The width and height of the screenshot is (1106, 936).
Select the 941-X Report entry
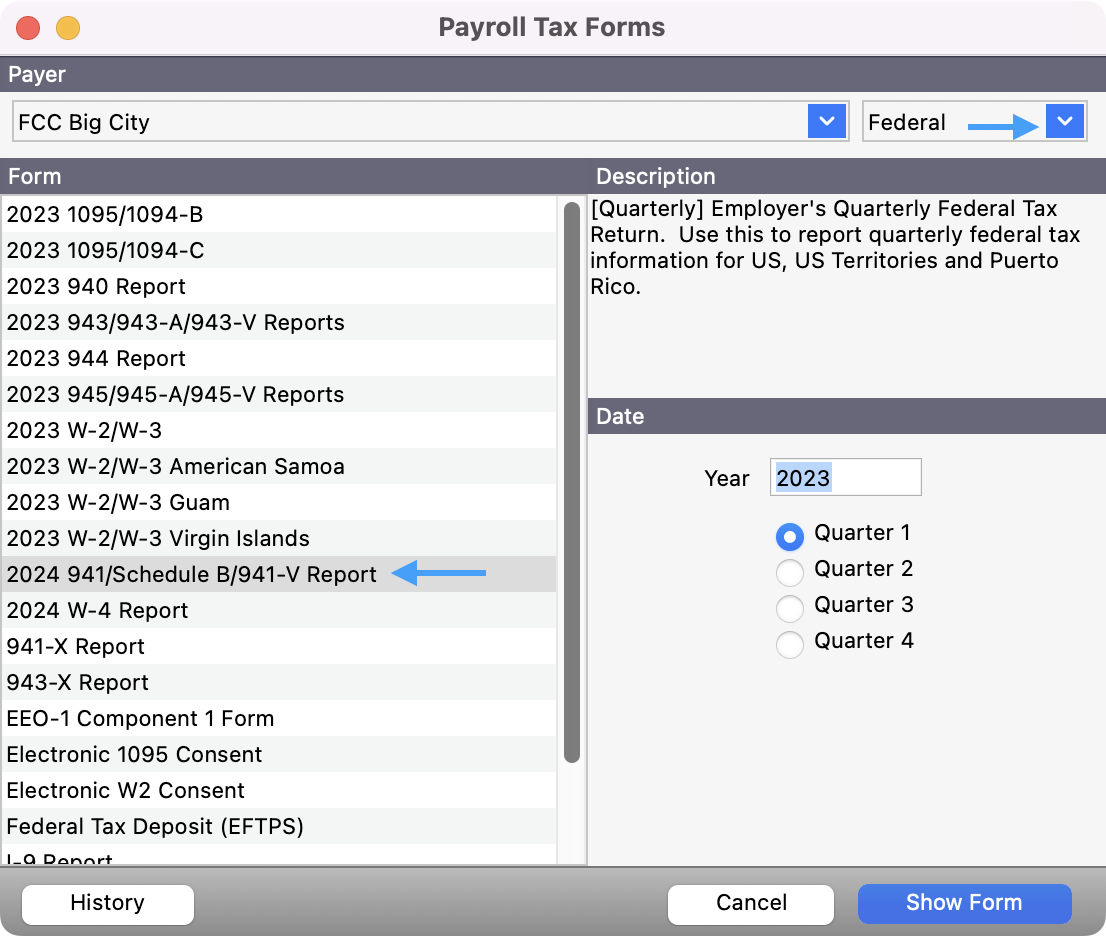coord(76,647)
